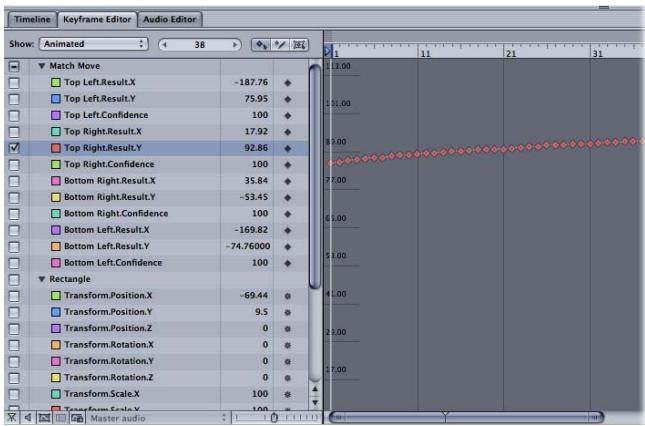
Task: Open animation menu for Bottom Right.Result.X
Action: [x=288, y=181]
